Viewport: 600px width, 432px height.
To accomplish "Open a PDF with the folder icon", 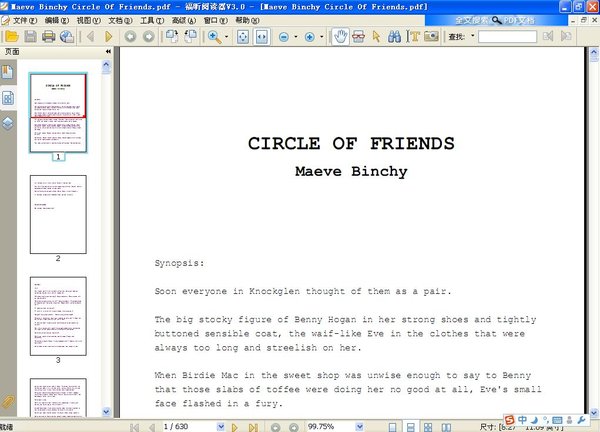I will click(12, 36).
